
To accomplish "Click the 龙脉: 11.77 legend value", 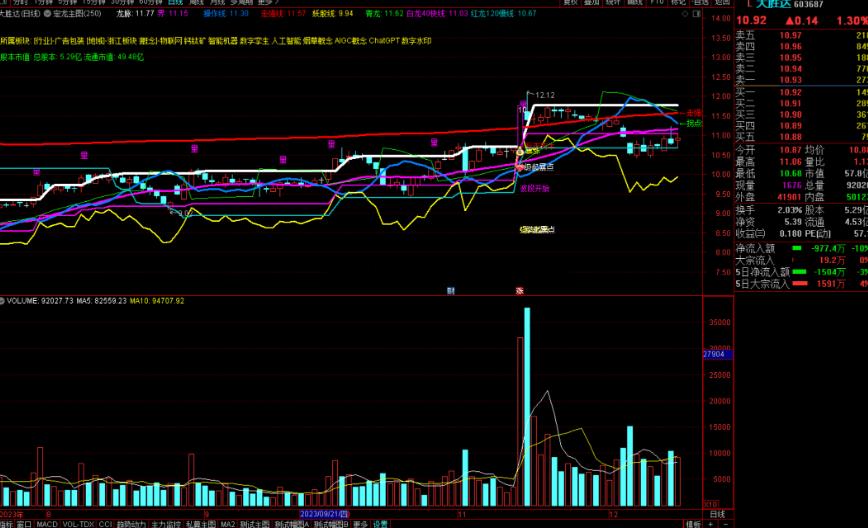I will [x=135, y=13].
